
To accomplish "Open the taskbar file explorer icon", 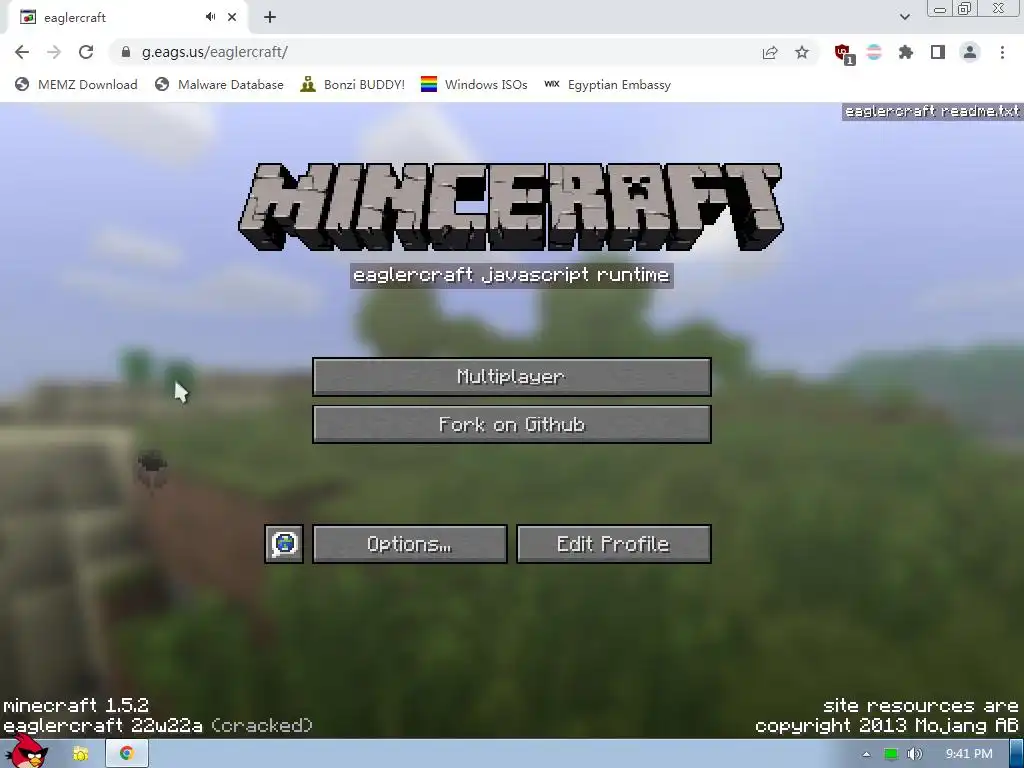I will (81, 754).
